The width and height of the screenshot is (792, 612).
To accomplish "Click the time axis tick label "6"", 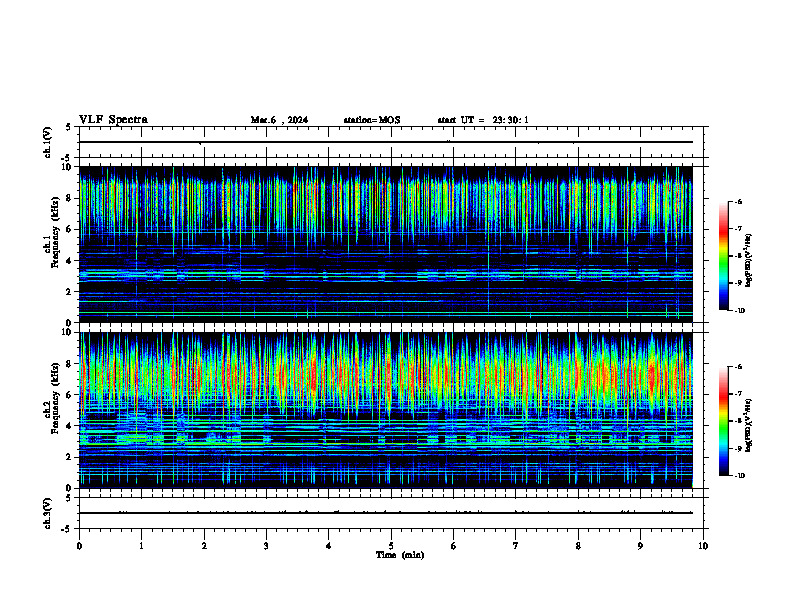I will (x=454, y=546).
